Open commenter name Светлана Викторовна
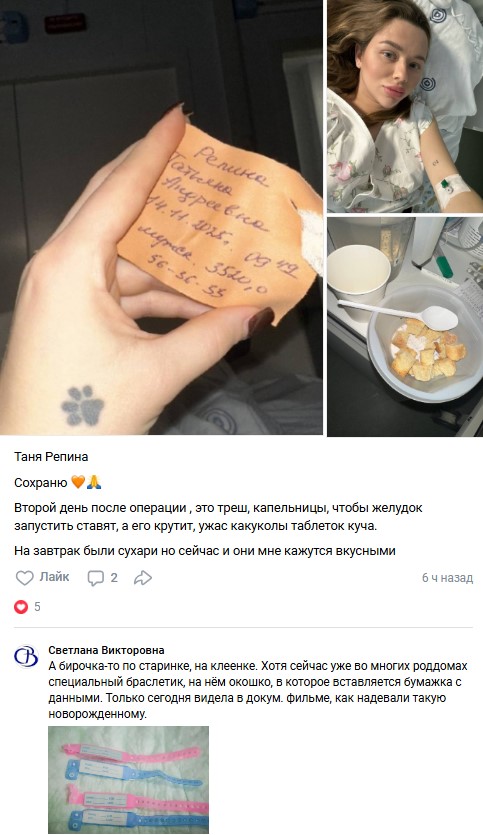 click(x=106, y=650)
